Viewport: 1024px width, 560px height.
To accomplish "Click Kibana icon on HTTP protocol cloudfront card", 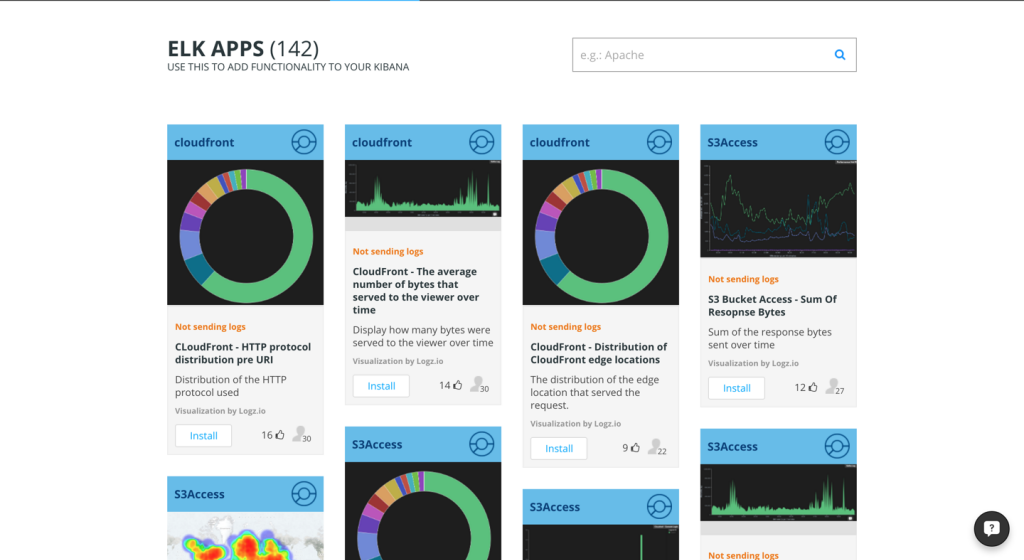I will click(304, 142).
